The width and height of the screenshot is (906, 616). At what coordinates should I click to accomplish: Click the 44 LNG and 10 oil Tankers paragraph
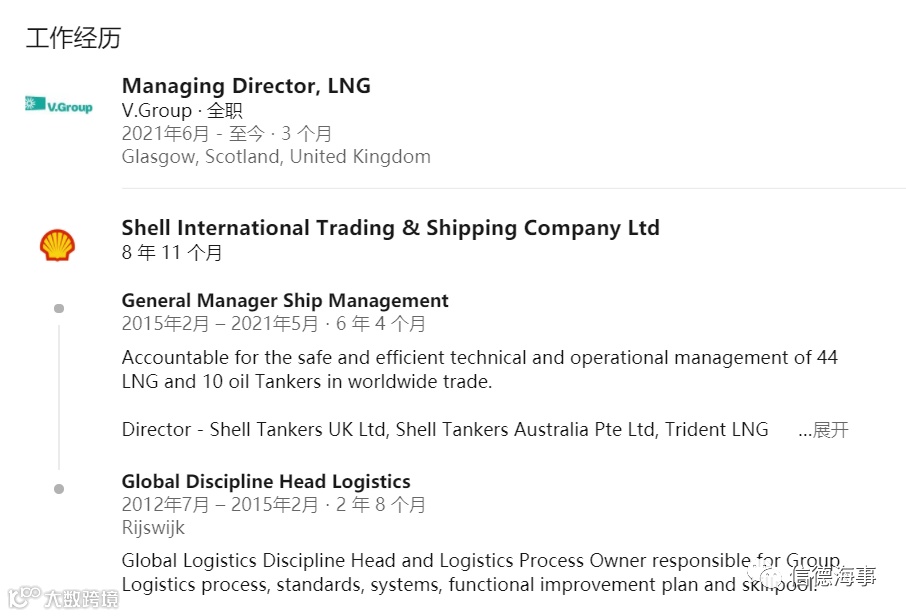pos(479,369)
